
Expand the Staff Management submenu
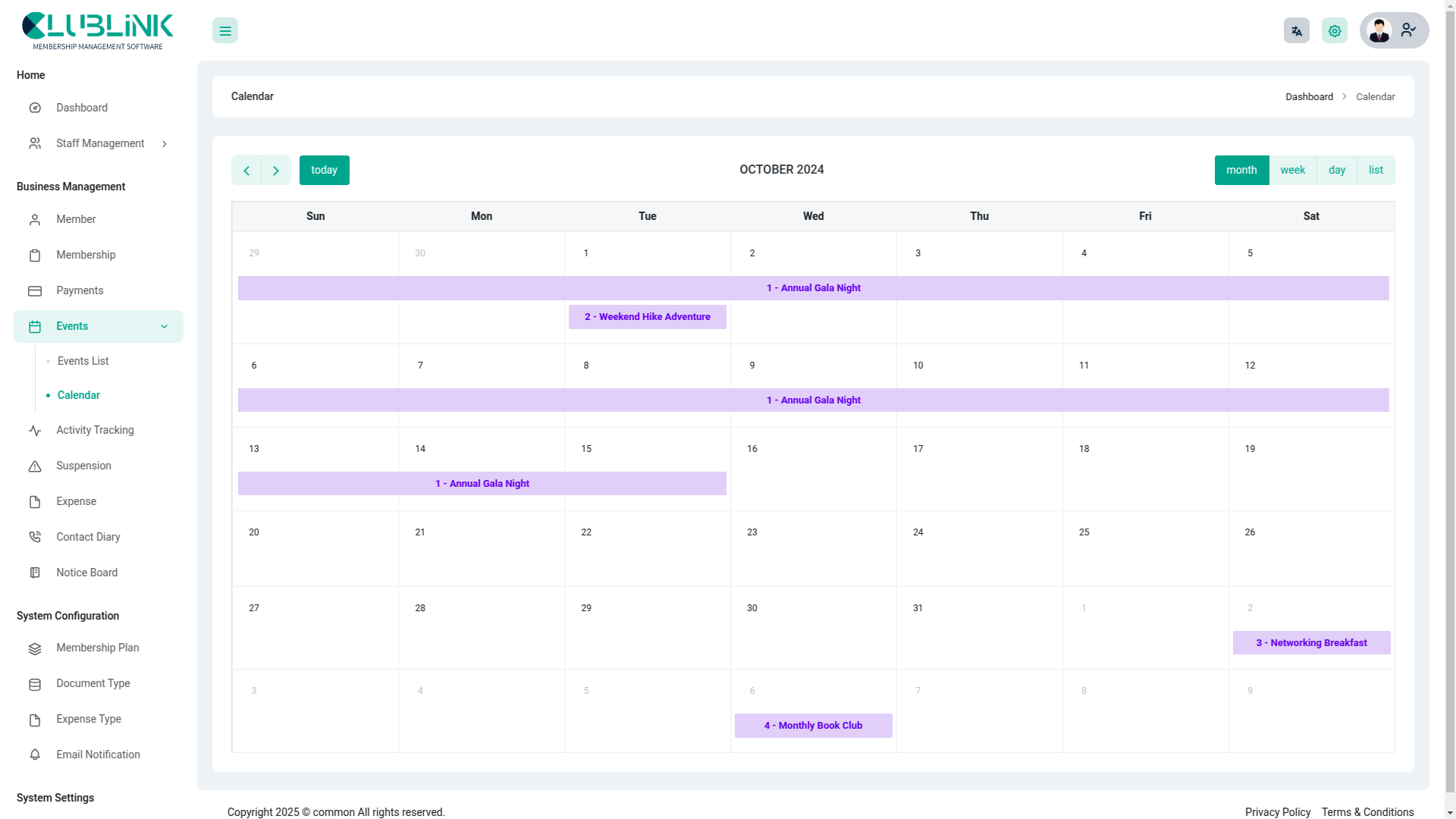pos(99,143)
